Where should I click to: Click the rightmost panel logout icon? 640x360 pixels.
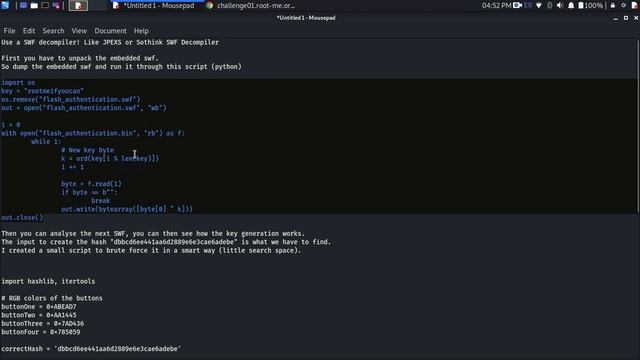(635, 5)
